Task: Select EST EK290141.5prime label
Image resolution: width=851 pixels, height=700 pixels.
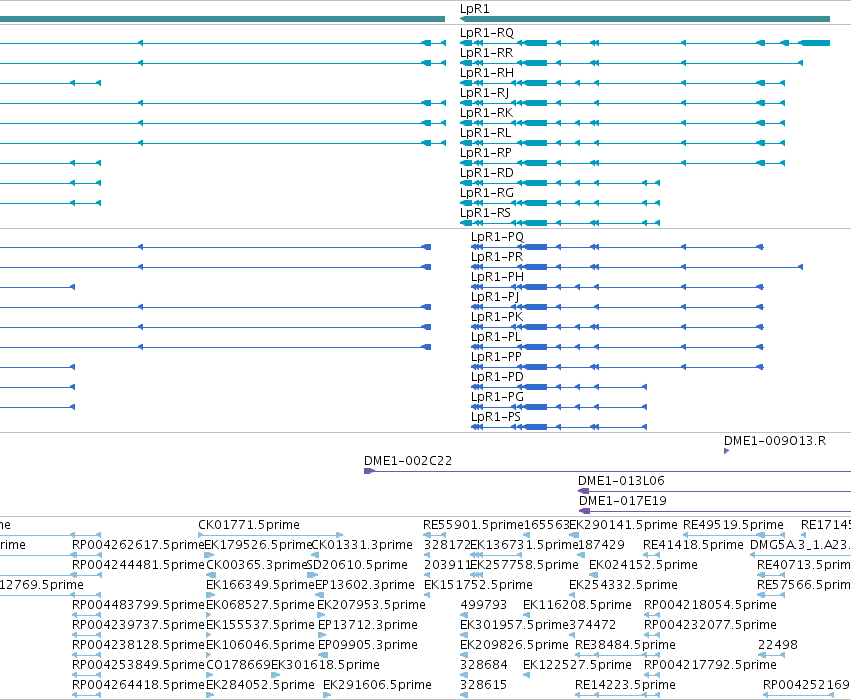Action: [x=623, y=525]
